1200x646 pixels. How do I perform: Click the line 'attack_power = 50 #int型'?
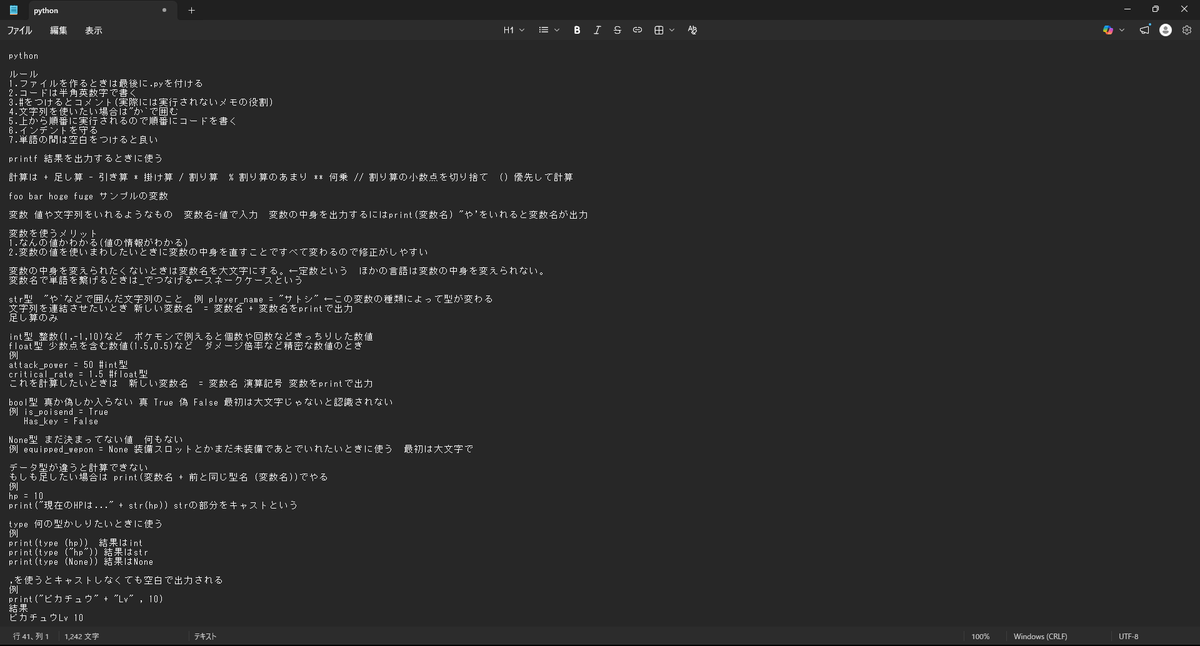[67, 365]
